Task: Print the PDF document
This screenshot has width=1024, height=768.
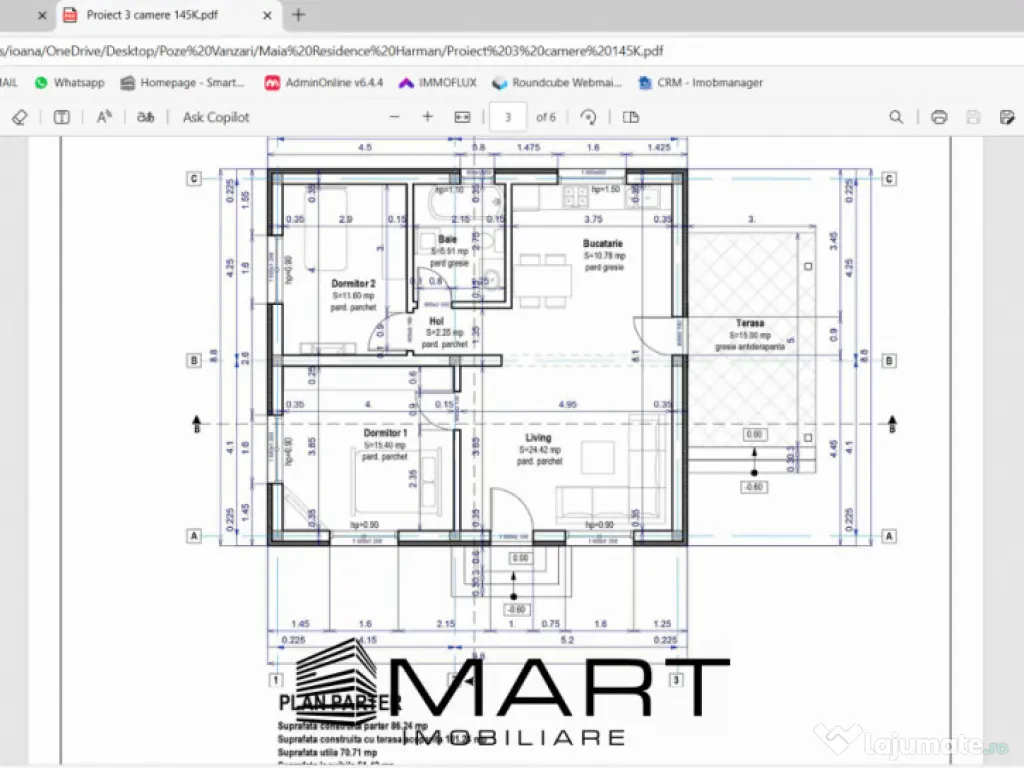Action: [939, 117]
